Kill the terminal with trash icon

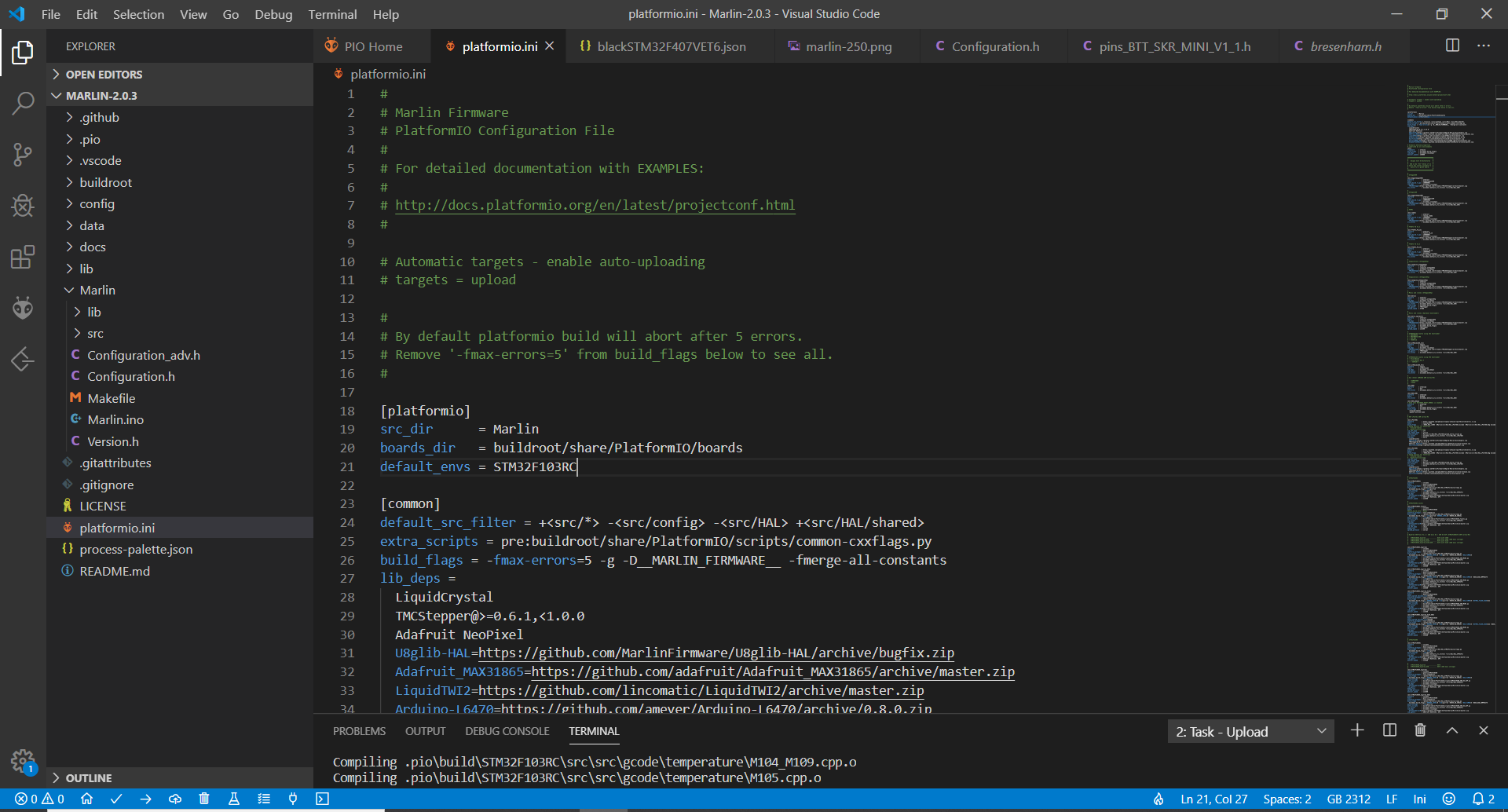click(x=1420, y=730)
